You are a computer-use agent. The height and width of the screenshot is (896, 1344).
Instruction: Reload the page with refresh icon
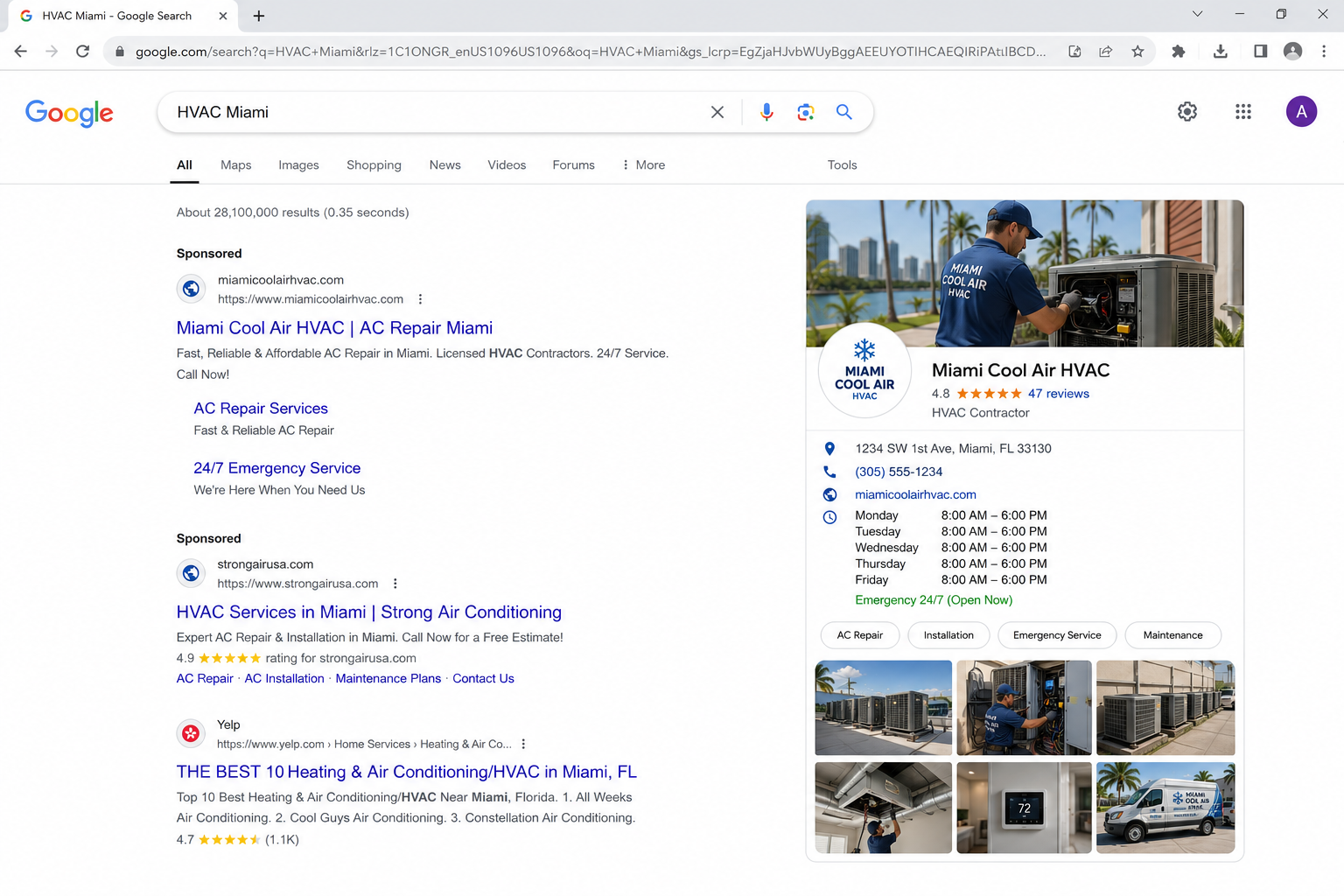click(x=83, y=52)
